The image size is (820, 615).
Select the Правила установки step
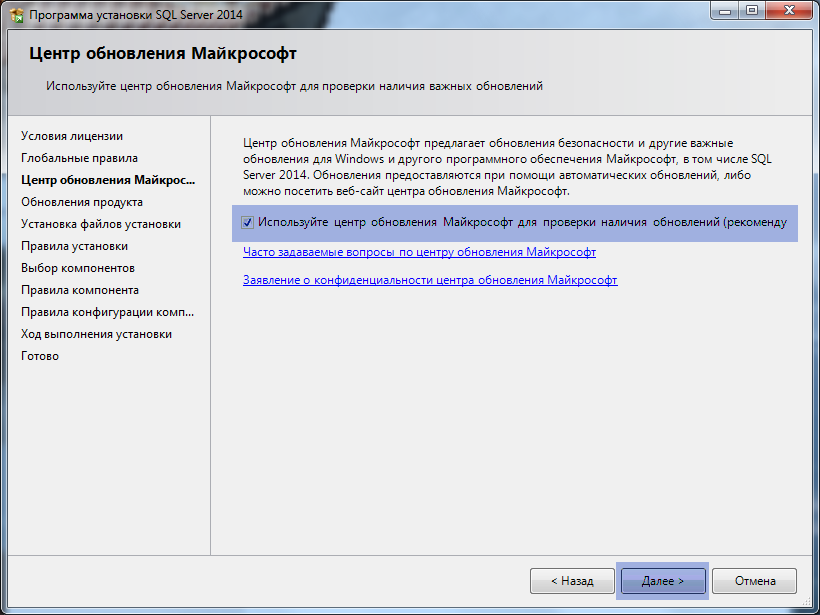tap(74, 246)
